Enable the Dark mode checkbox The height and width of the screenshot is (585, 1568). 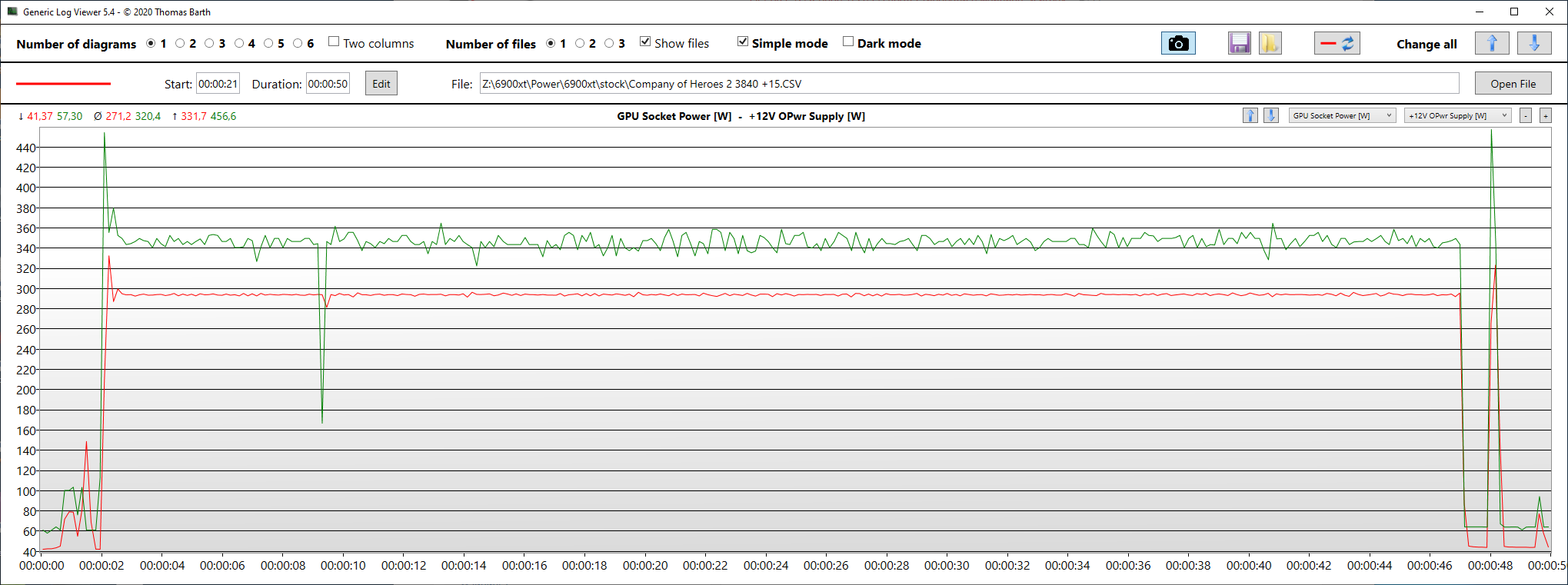[x=848, y=42]
